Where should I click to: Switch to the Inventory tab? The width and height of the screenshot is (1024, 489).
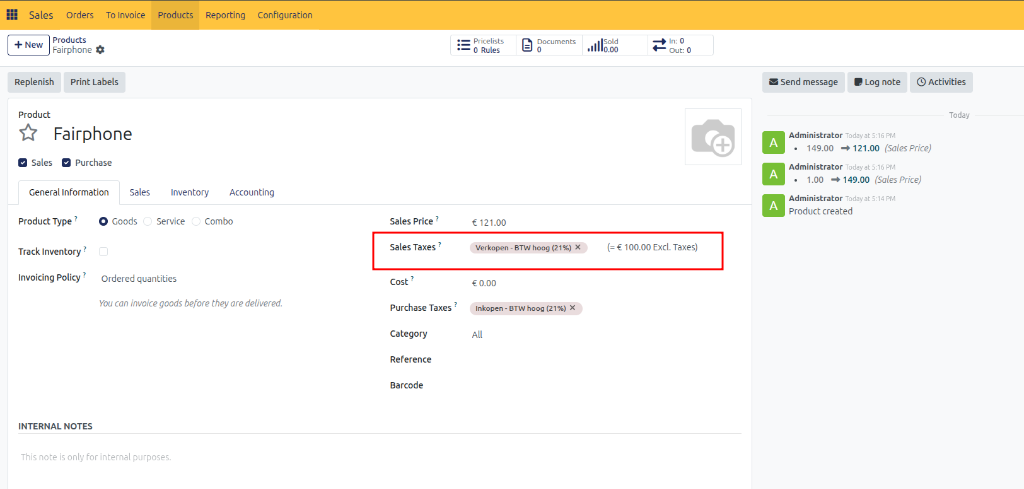click(190, 193)
